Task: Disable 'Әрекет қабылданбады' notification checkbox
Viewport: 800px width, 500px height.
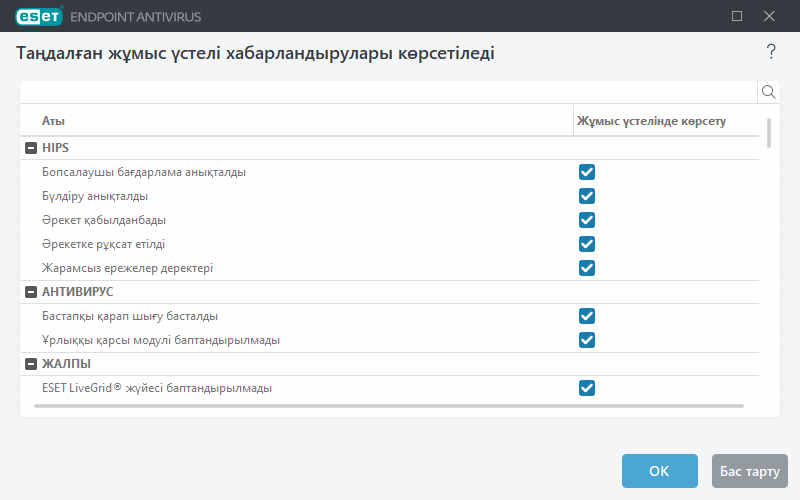Action: 587,220
